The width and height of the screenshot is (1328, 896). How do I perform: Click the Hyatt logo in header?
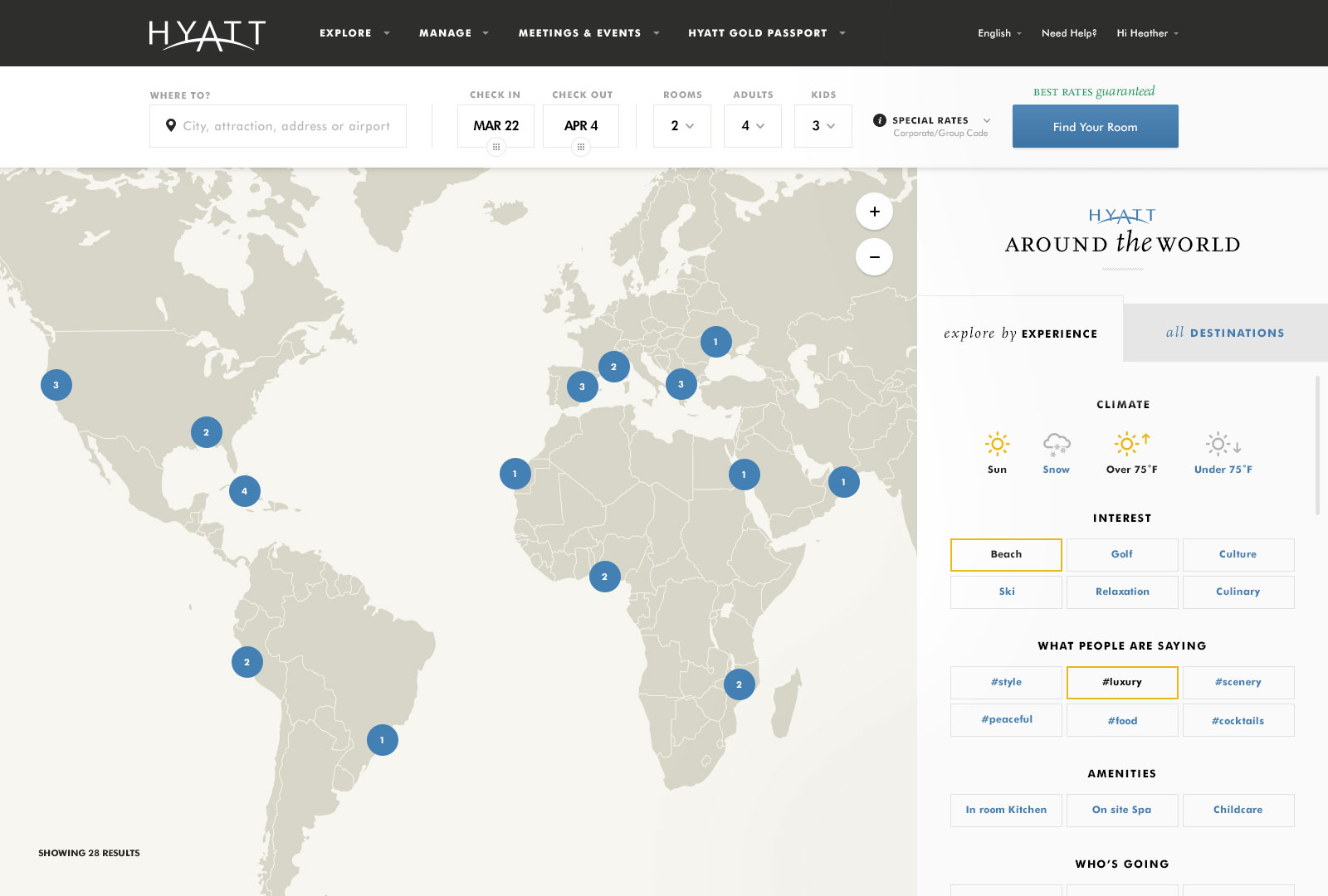click(x=207, y=35)
